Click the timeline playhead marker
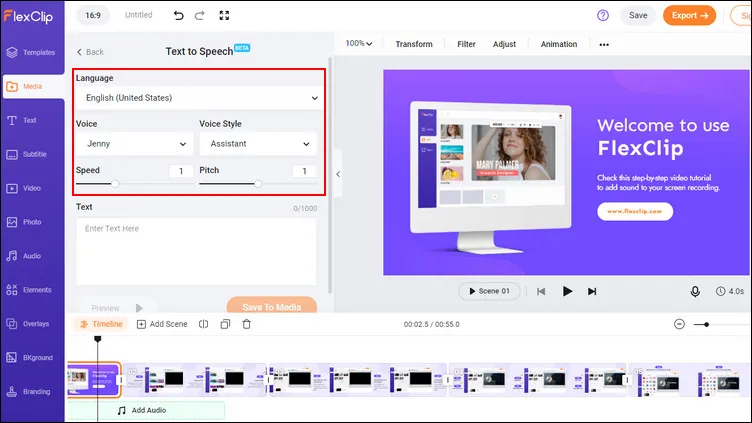The height and width of the screenshot is (423, 752). [98, 339]
